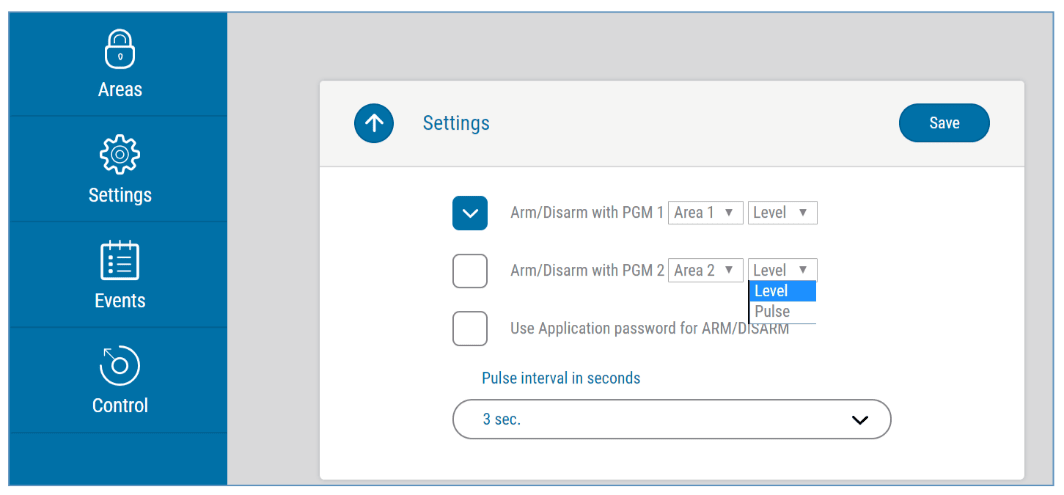
Task: Click the pulse interval chevron arrow
Action: point(860,420)
